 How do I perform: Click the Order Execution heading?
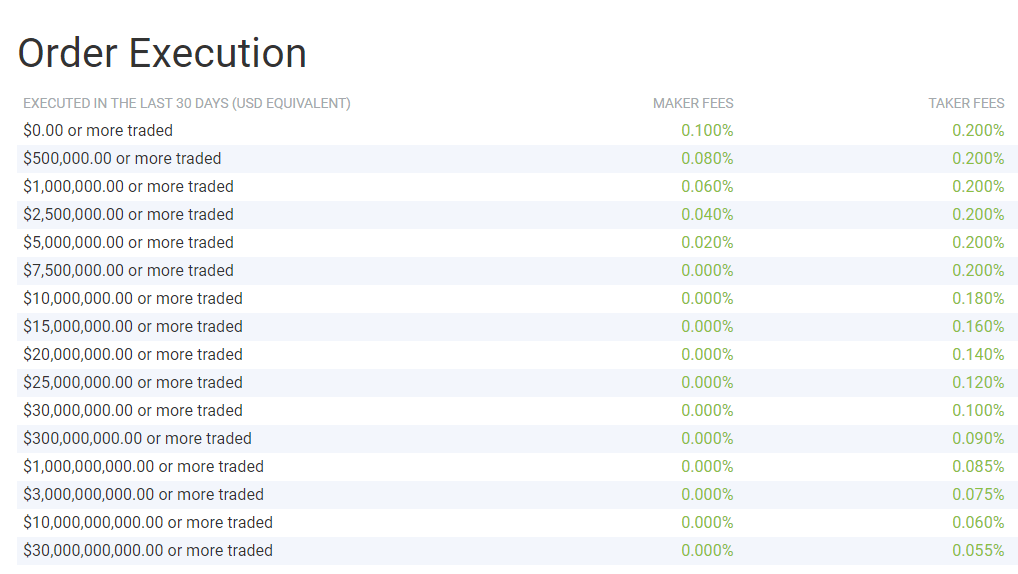[x=162, y=53]
